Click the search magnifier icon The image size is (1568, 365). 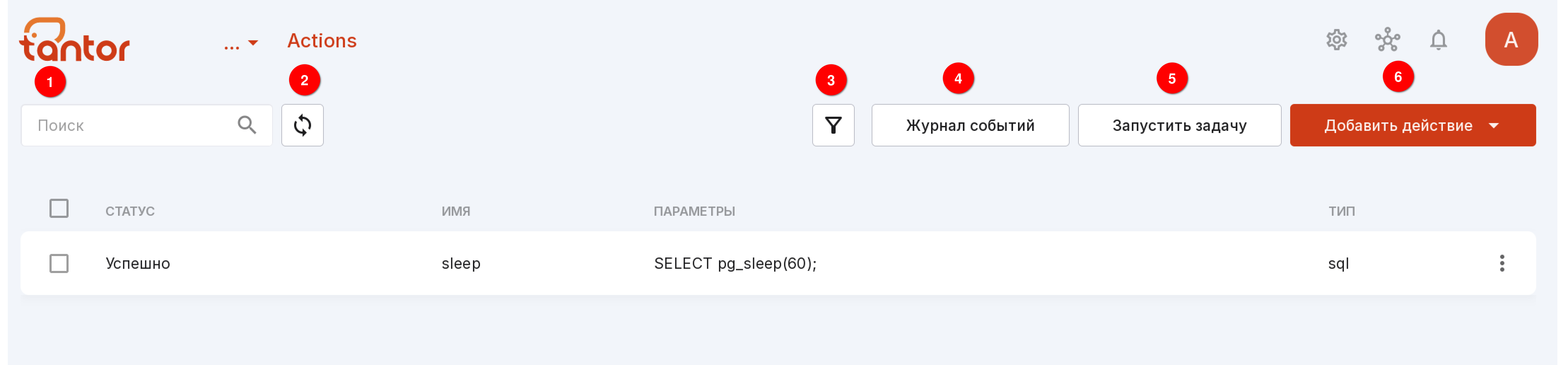coord(246,125)
